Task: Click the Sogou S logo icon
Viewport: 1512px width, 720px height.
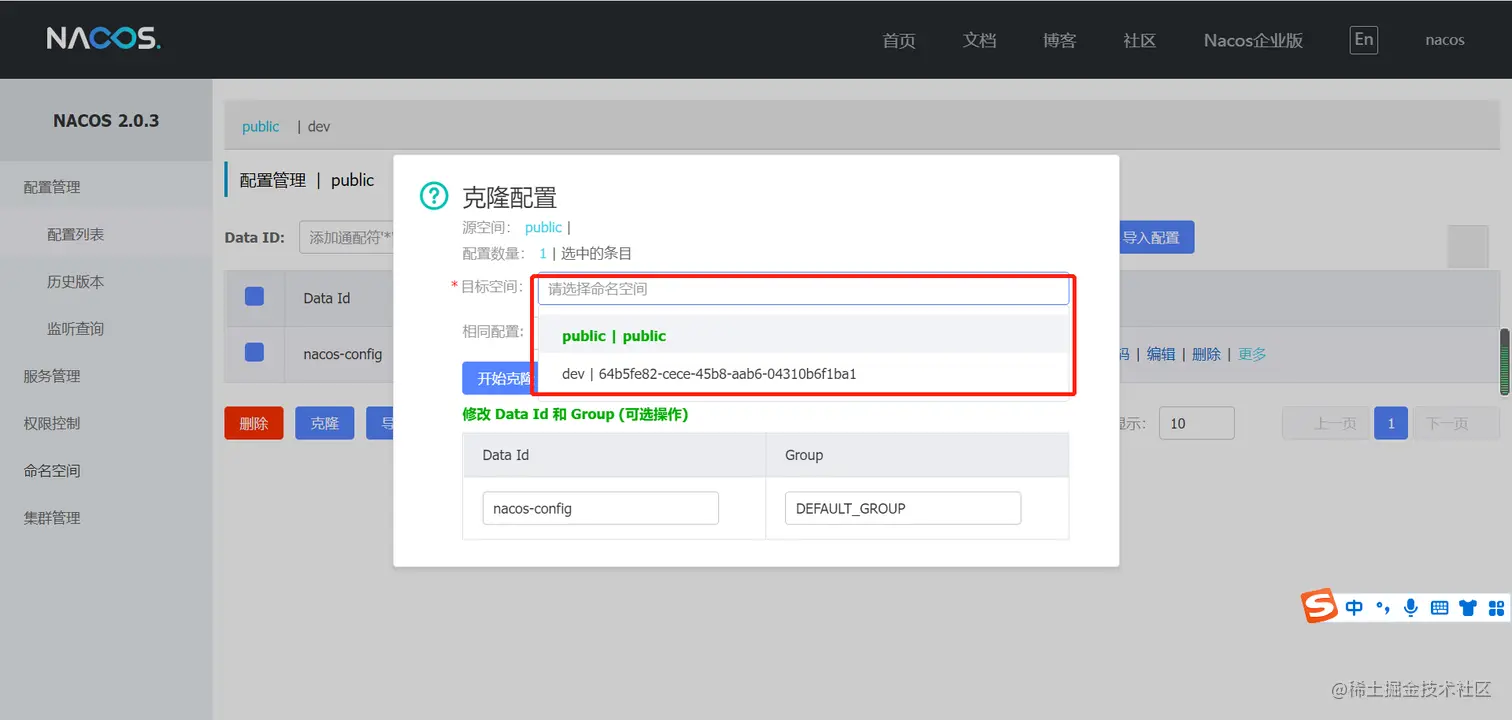Action: [1319, 606]
